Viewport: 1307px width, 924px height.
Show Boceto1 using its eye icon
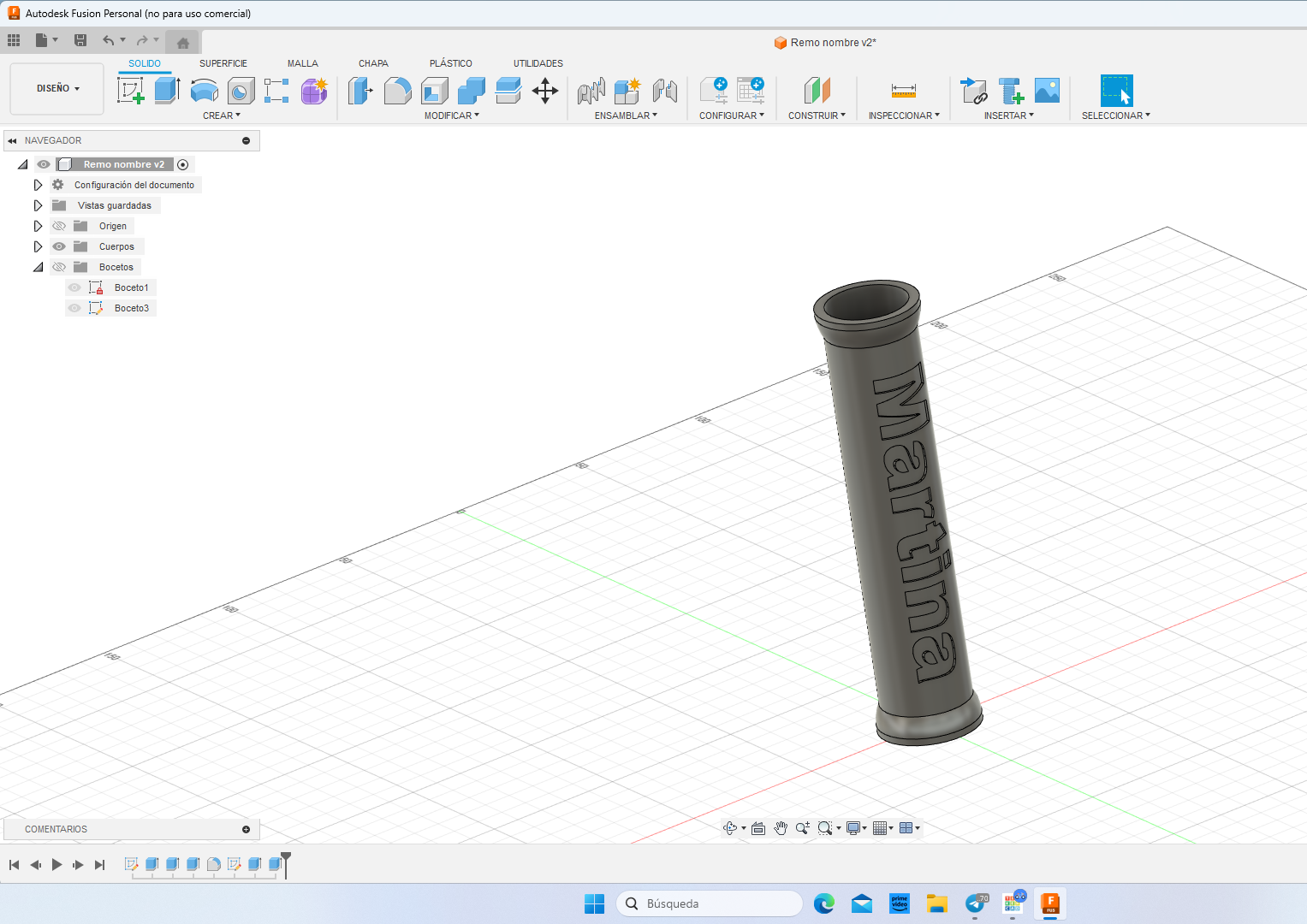pyautogui.click(x=74, y=287)
